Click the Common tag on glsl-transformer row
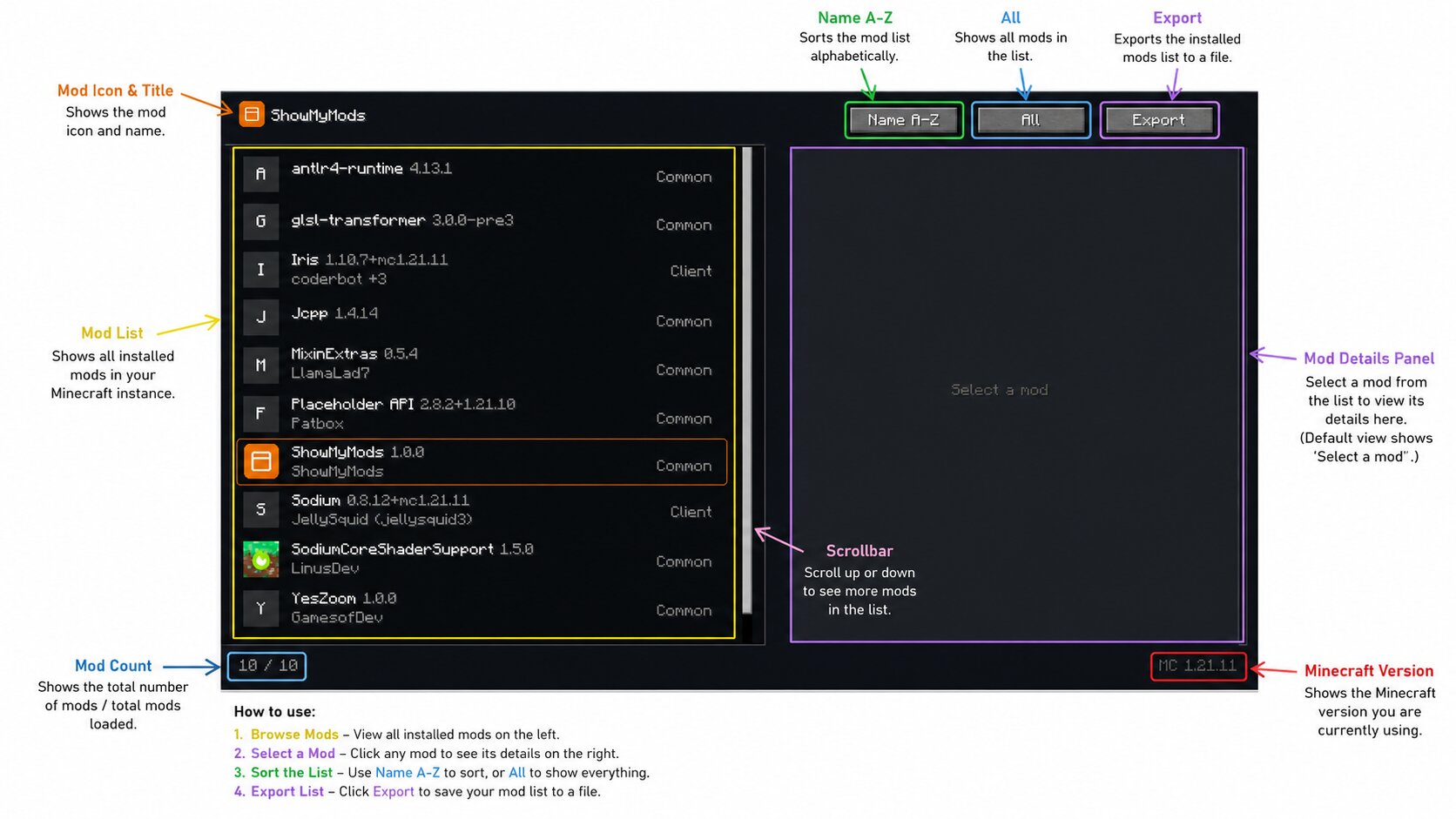The height and width of the screenshot is (819, 1456). click(684, 225)
